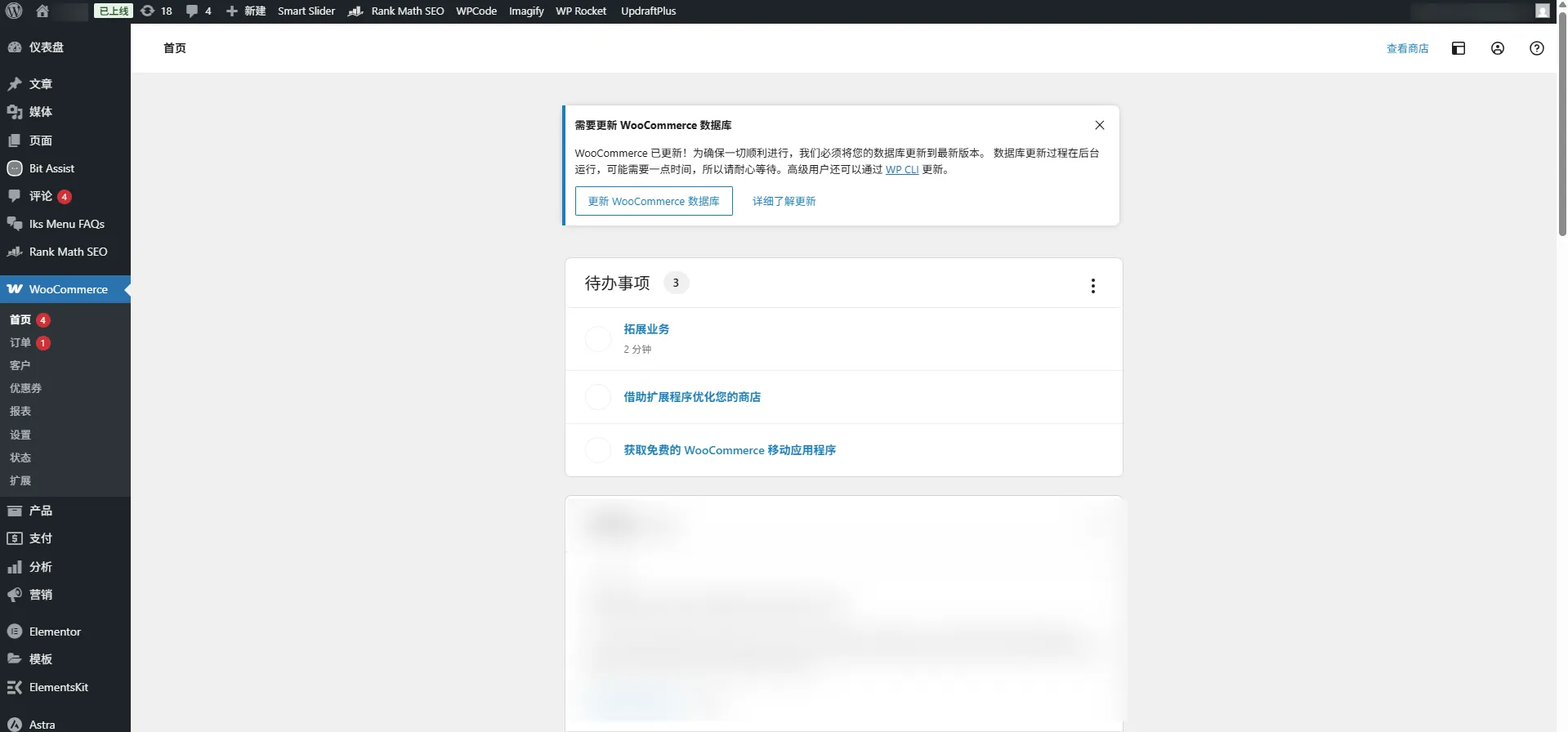Click 详细了解更新 link

coord(784,201)
